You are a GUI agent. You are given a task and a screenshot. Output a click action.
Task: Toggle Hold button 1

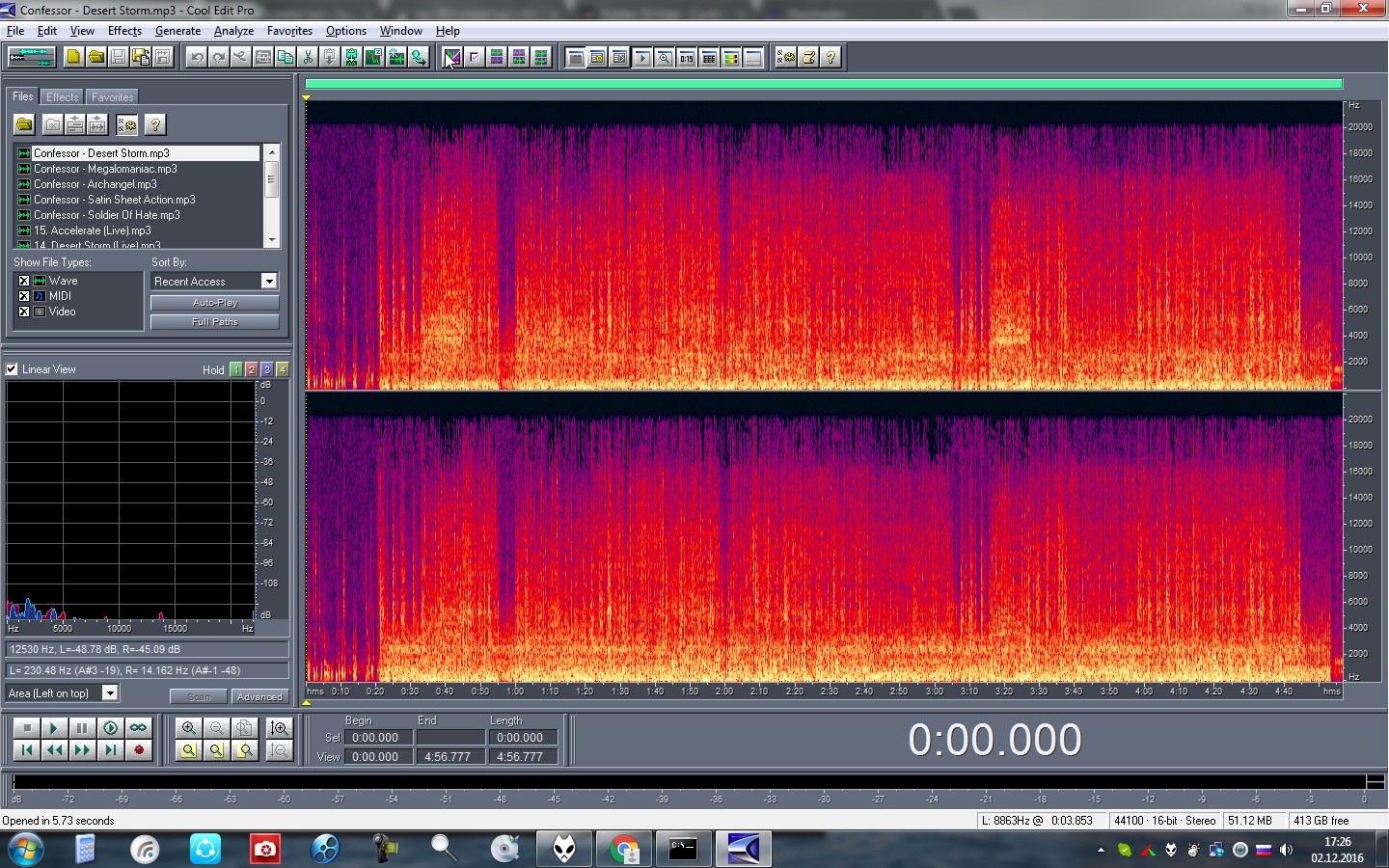tap(236, 369)
